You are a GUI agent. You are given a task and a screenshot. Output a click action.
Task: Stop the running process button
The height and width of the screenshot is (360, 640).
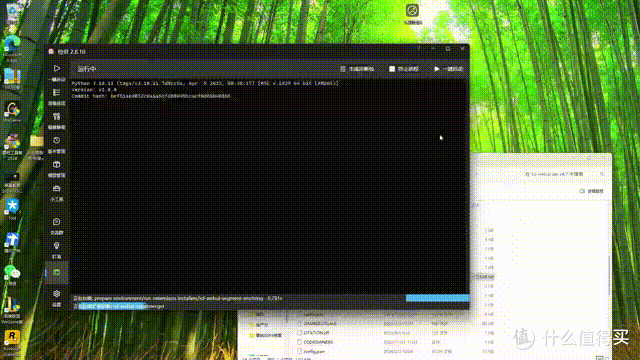point(404,69)
